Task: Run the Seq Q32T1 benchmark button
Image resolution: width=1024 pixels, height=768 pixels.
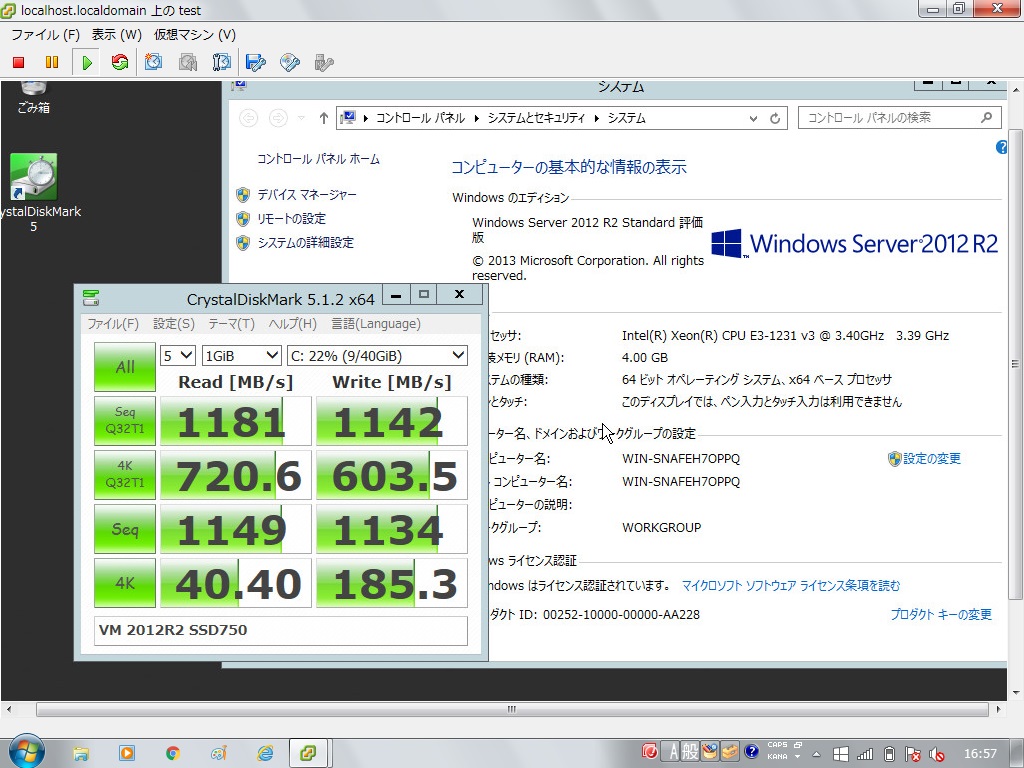Action: (125, 421)
